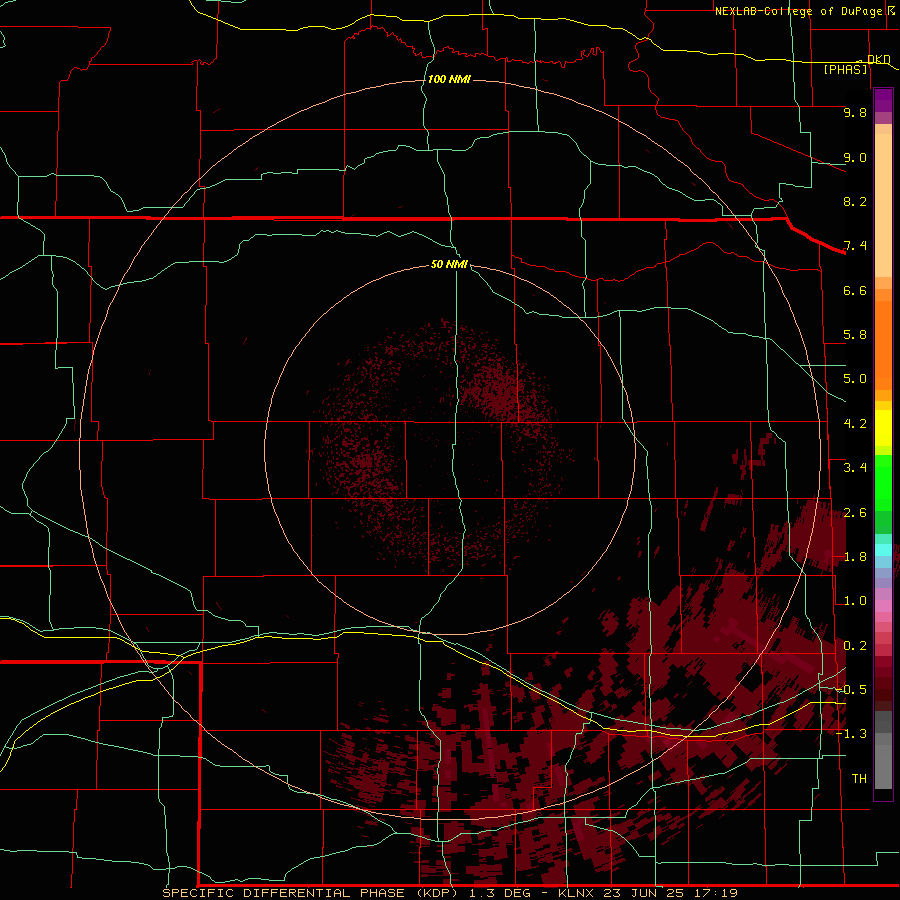This screenshot has width=900, height=900.
Task: Click the 1.8 color scale value
Action: coord(855,557)
